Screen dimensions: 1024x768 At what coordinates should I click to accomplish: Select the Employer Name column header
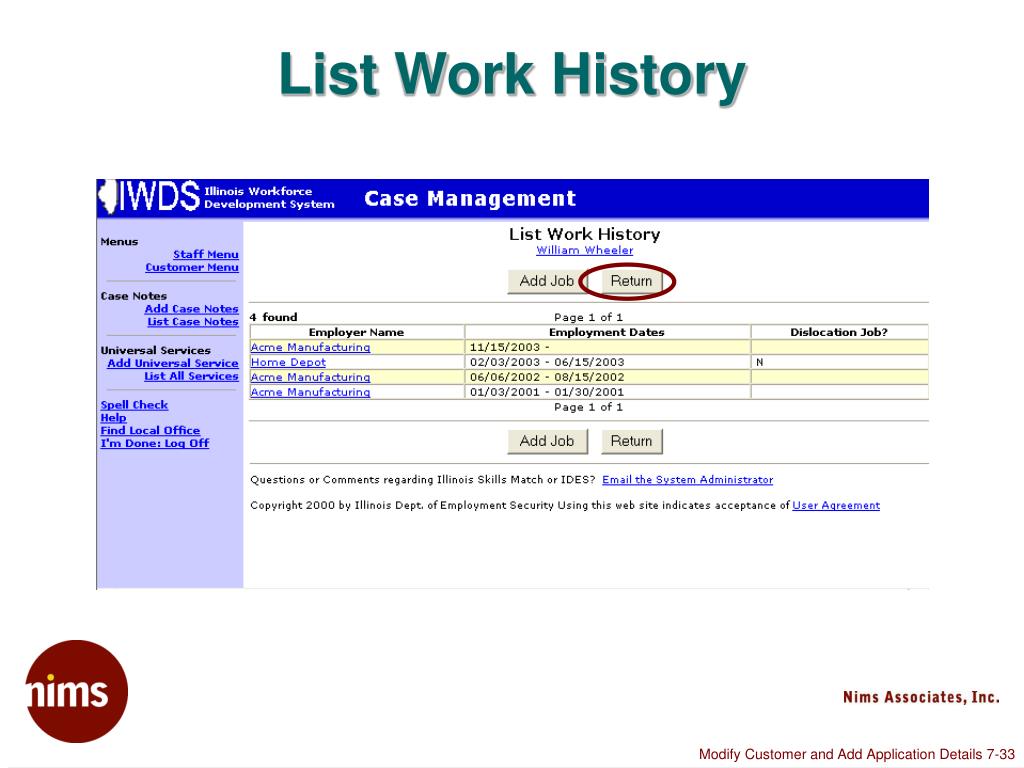click(x=357, y=332)
